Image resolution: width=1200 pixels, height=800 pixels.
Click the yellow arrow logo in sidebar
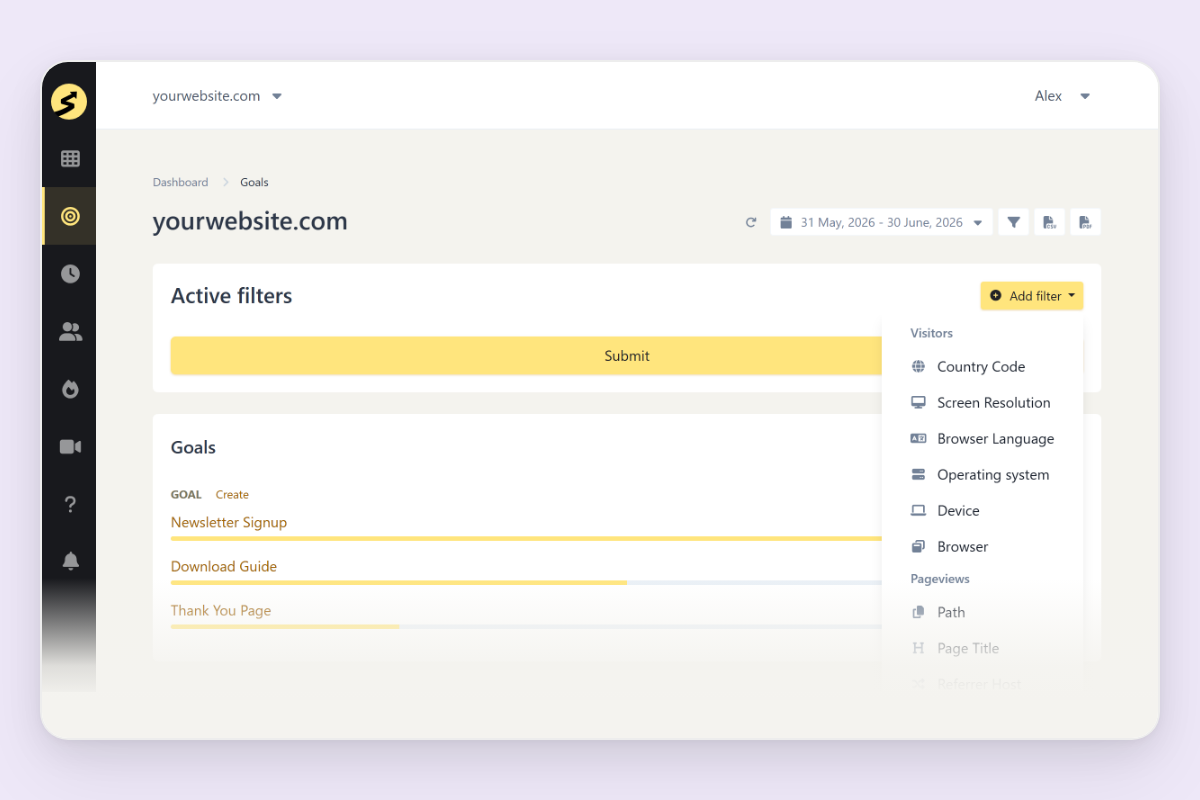point(69,101)
